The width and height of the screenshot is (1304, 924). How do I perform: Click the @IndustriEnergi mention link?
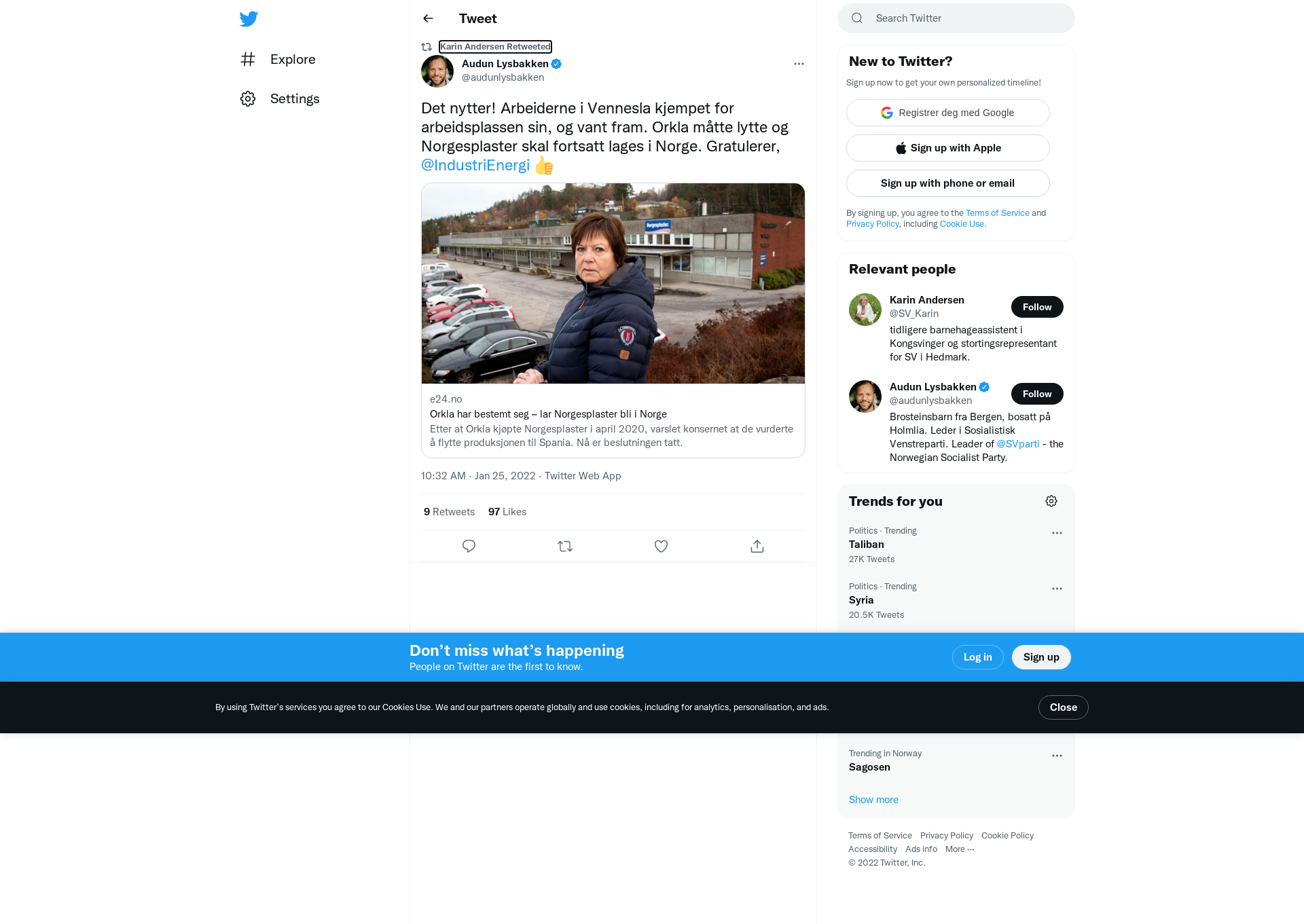pos(475,165)
